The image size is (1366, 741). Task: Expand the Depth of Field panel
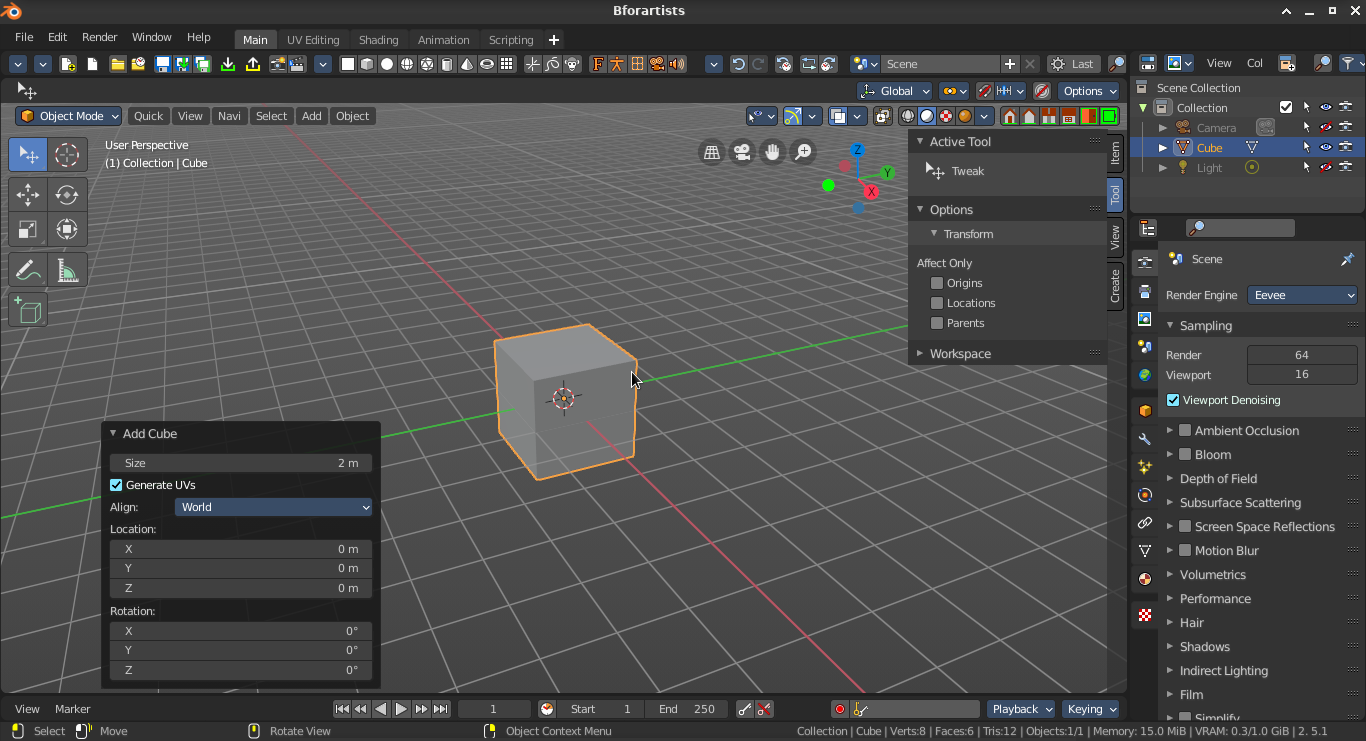[x=1218, y=479]
